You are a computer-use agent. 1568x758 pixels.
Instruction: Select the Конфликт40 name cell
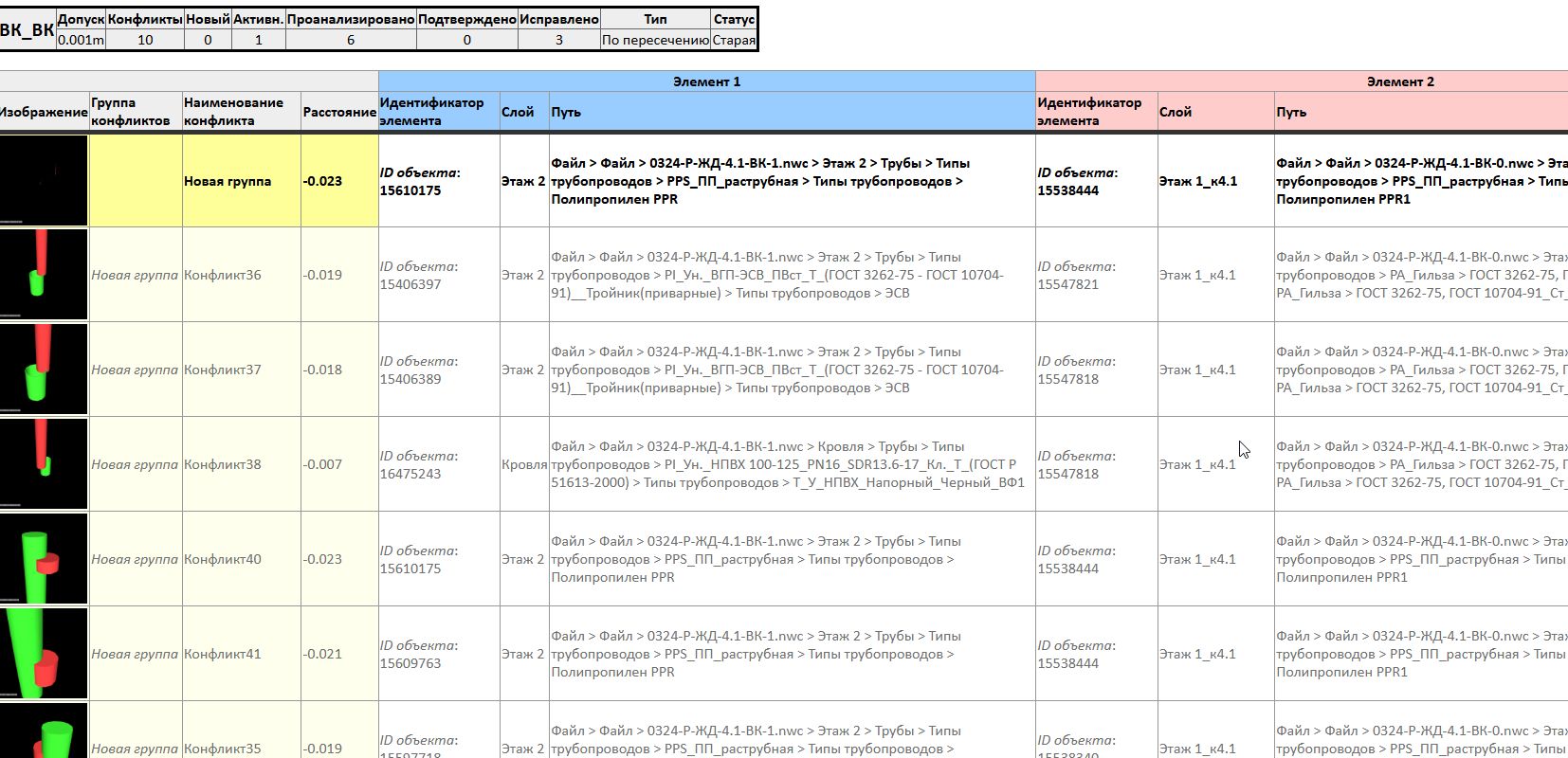242,559
